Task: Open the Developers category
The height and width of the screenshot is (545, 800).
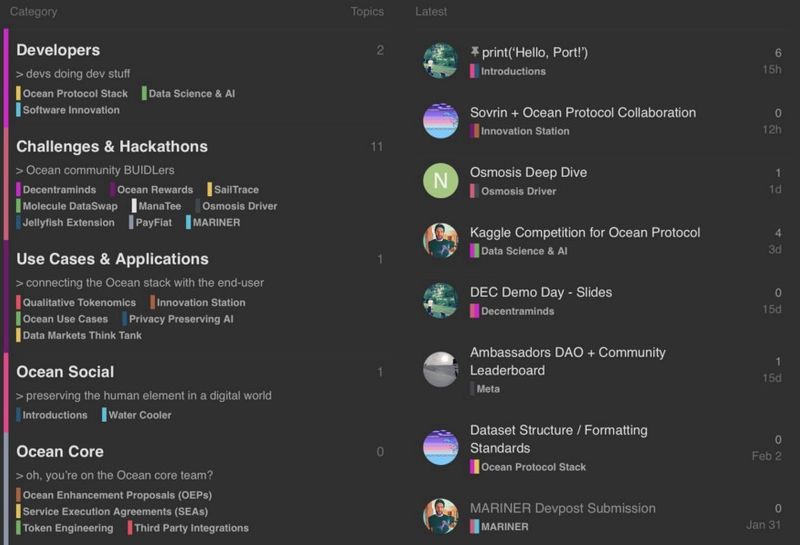Action: click(58, 50)
